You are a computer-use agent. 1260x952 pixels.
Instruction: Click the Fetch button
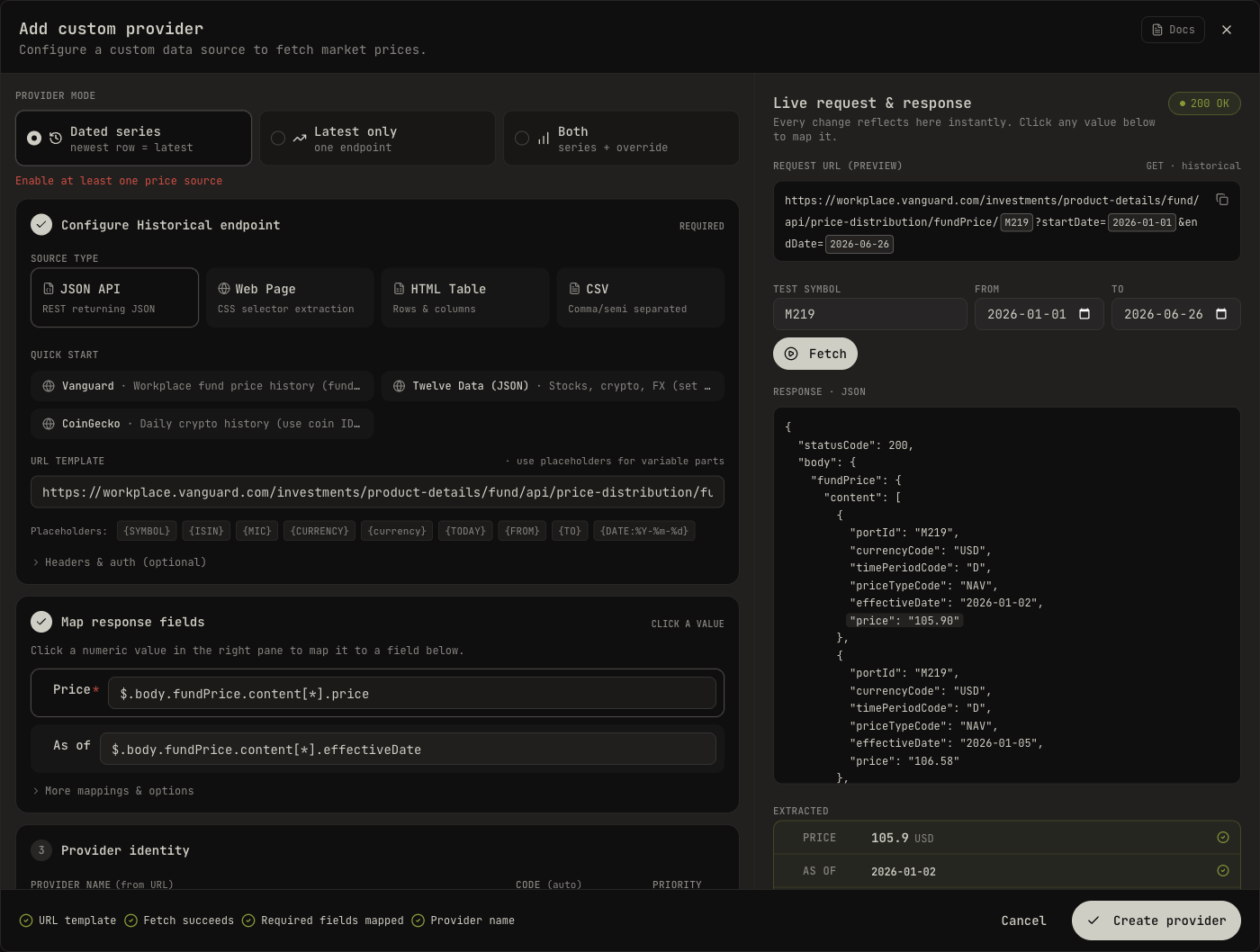coord(815,354)
